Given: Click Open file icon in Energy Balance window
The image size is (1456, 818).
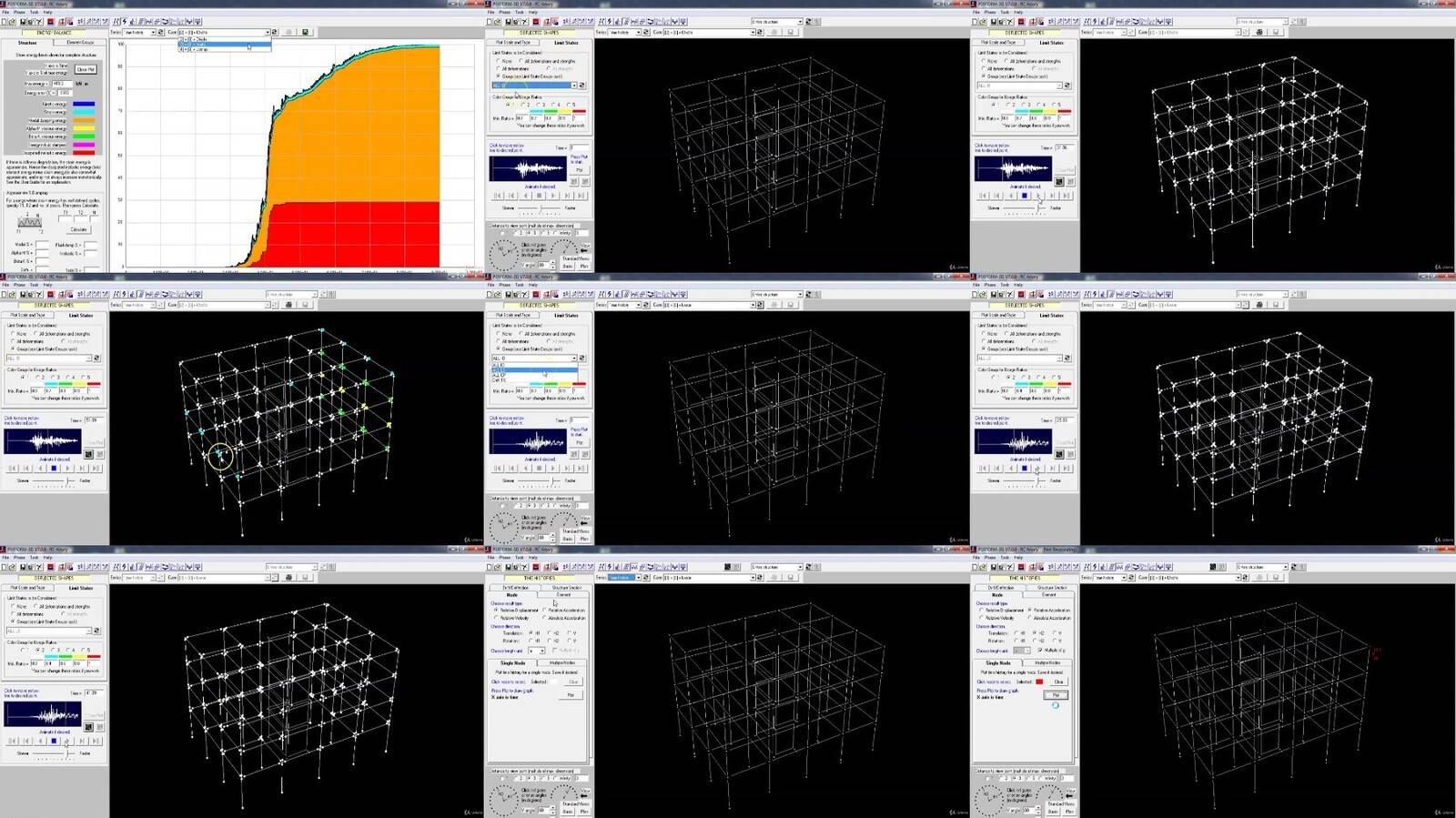Looking at the screenshot, I should click(x=12, y=22).
